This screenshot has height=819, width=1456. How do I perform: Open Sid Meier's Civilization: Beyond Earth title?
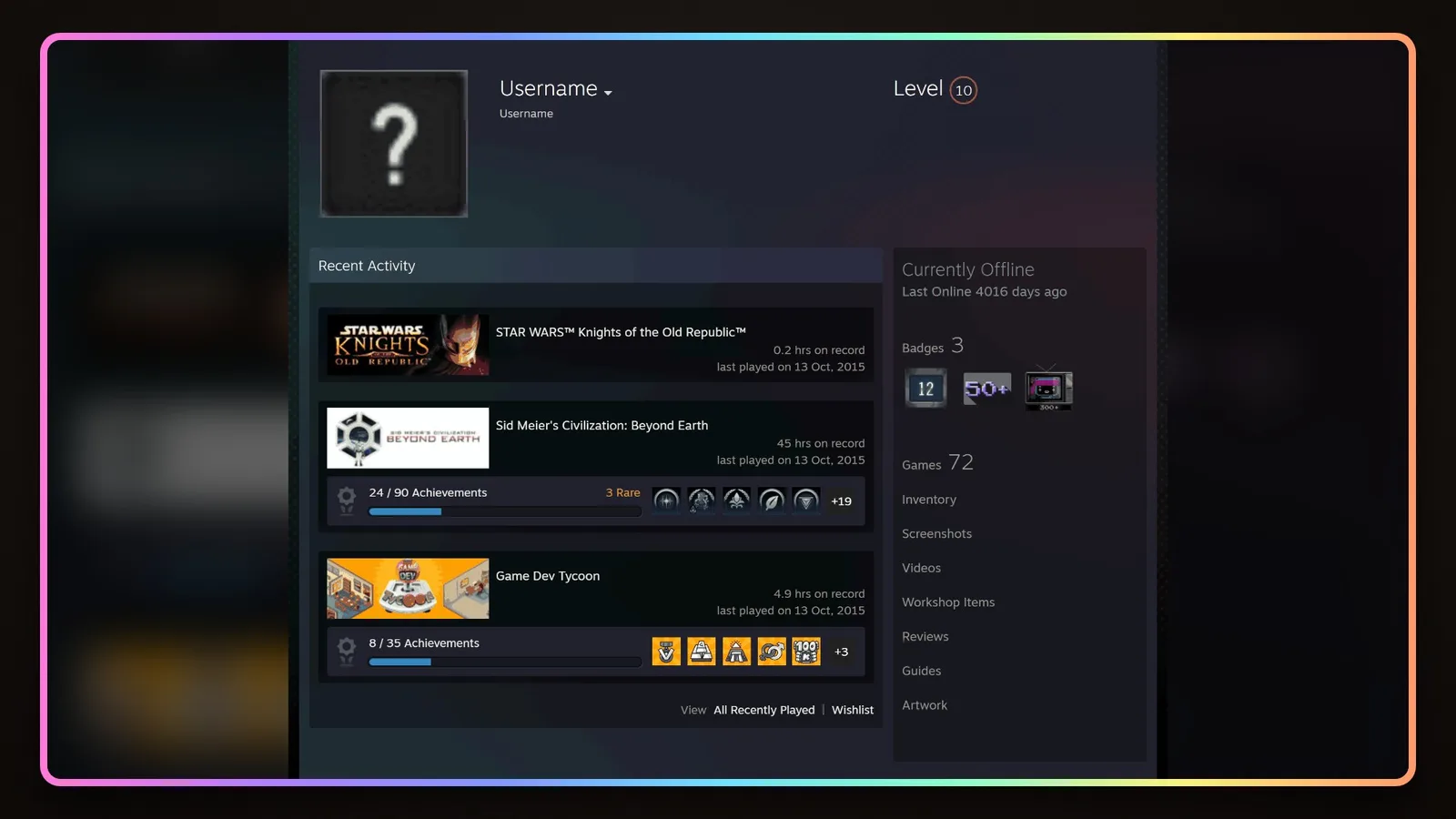click(x=602, y=426)
